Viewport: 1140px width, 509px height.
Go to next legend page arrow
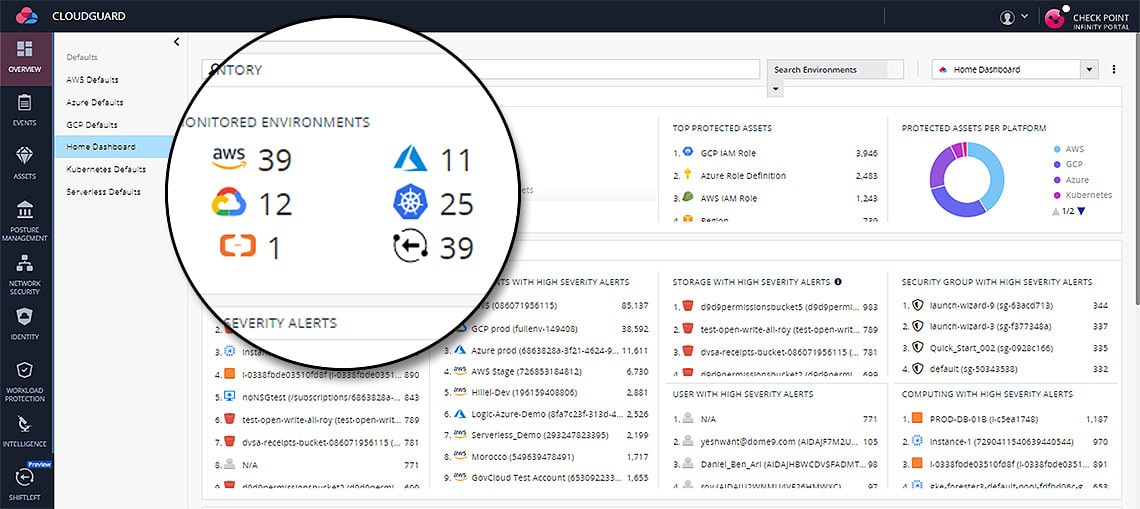[1081, 211]
